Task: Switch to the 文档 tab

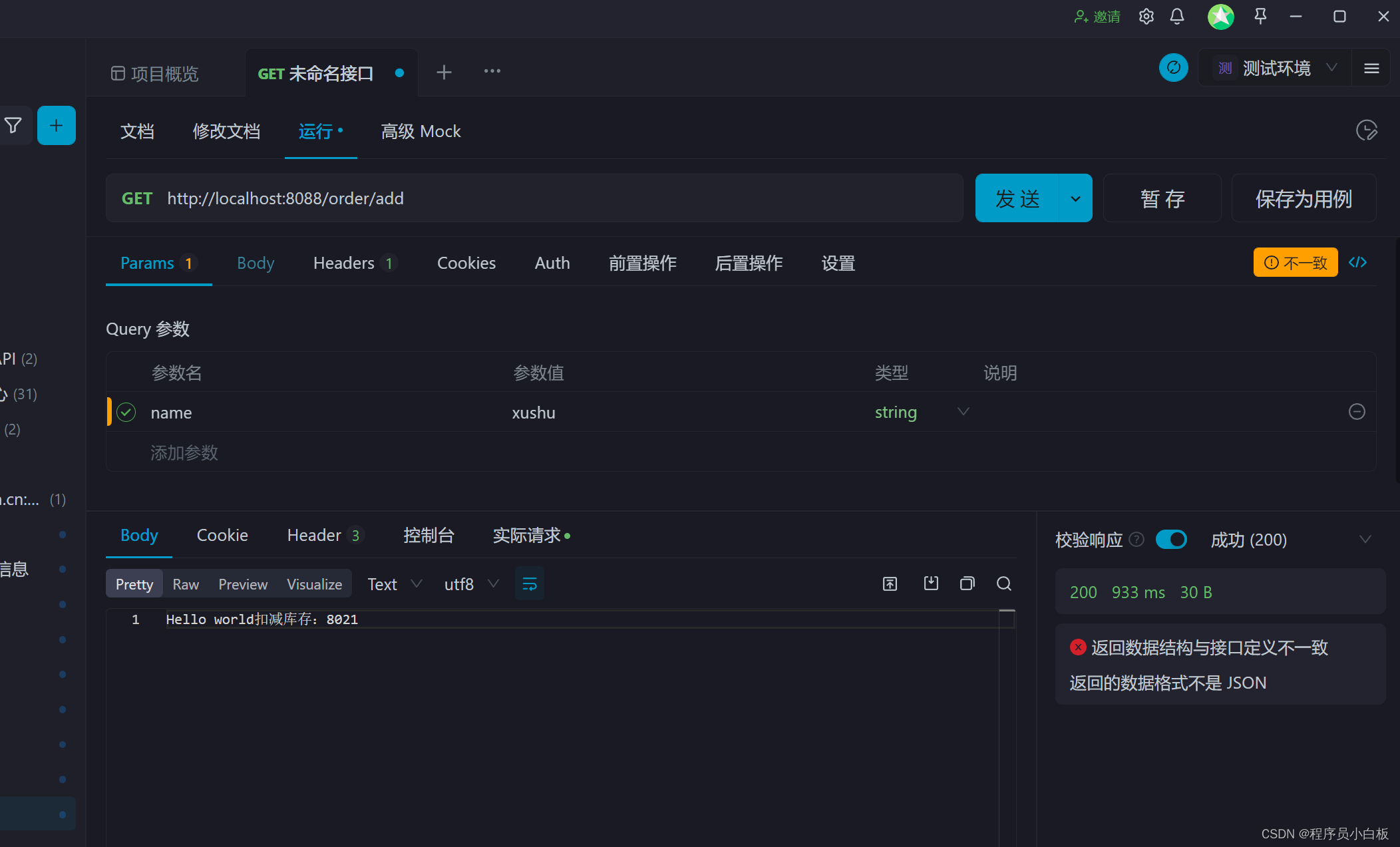Action: [x=137, y=131]
